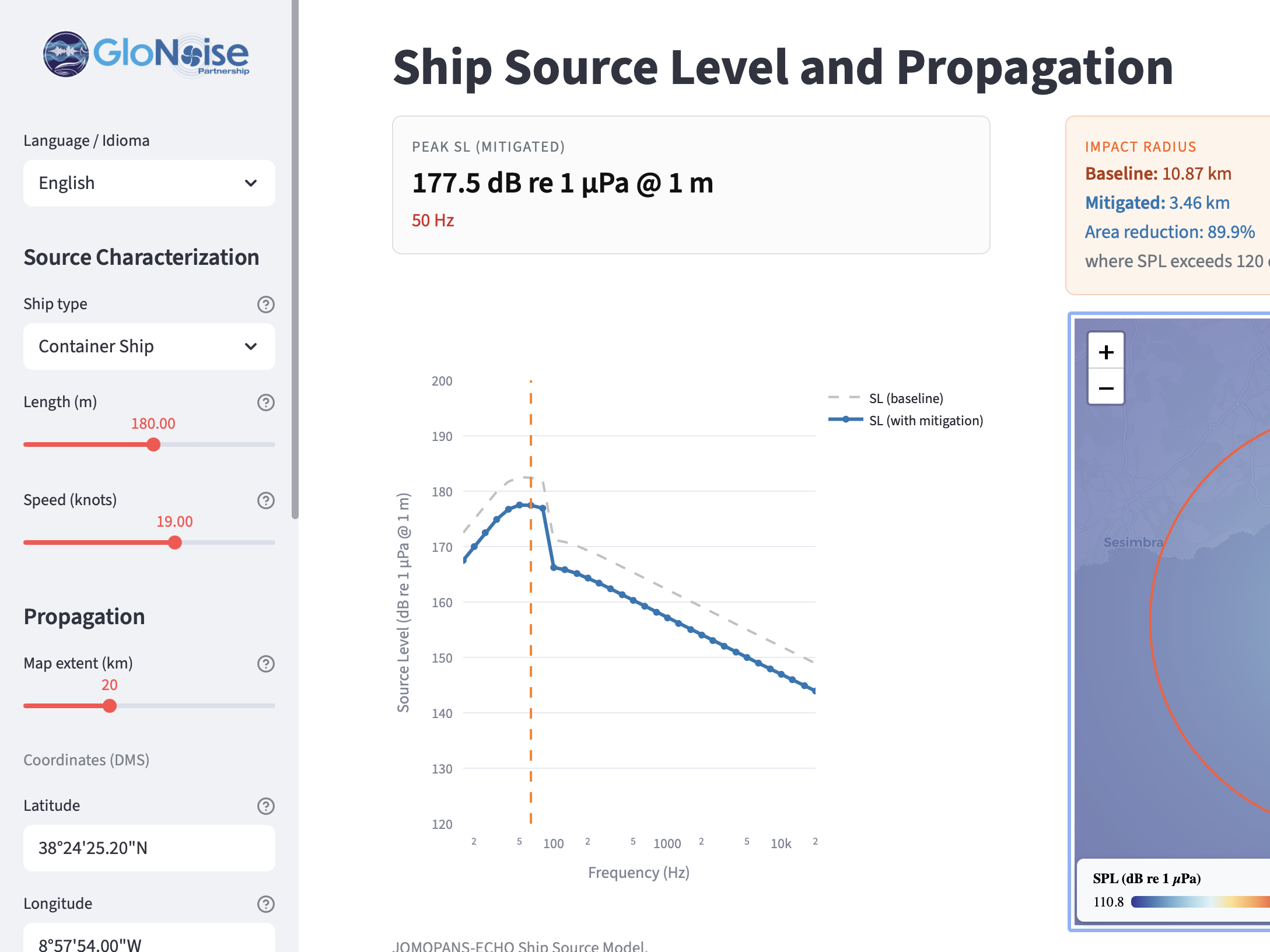Click the Length slider handle at 180.00

[x=153, y=445]
